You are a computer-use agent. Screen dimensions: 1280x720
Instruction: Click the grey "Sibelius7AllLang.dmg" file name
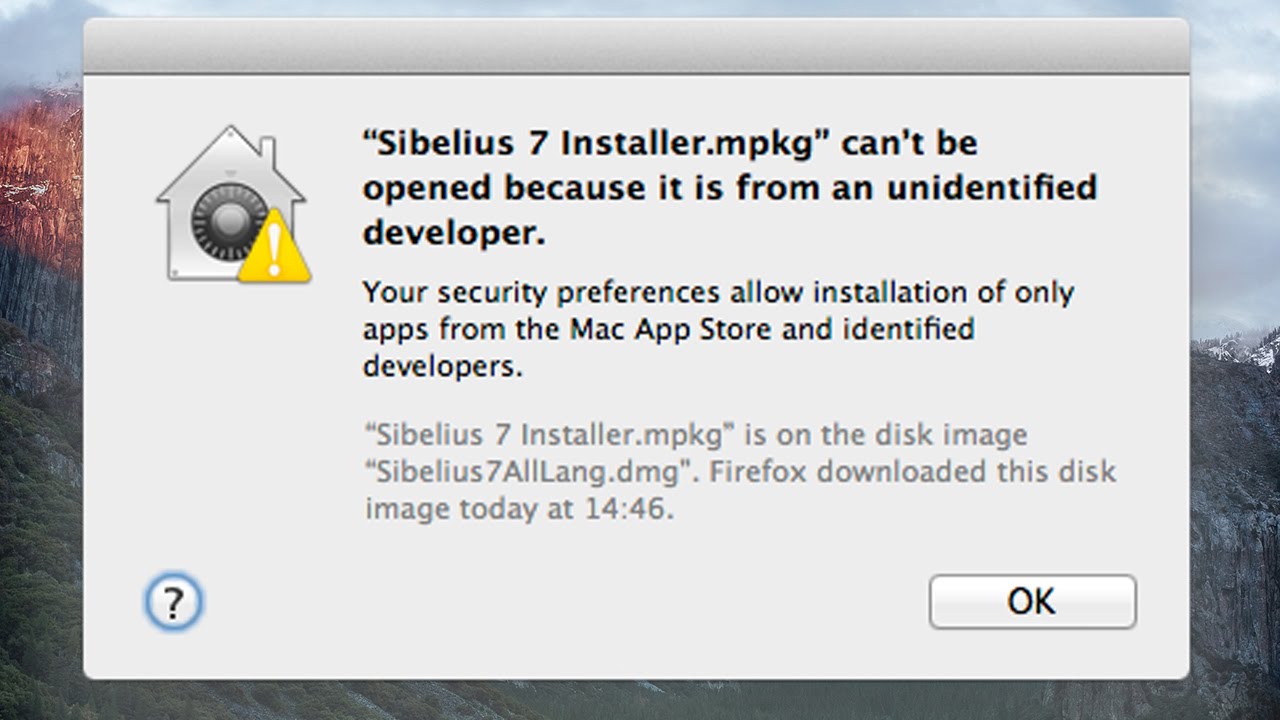pyautogui.click(x=530, y=472)
